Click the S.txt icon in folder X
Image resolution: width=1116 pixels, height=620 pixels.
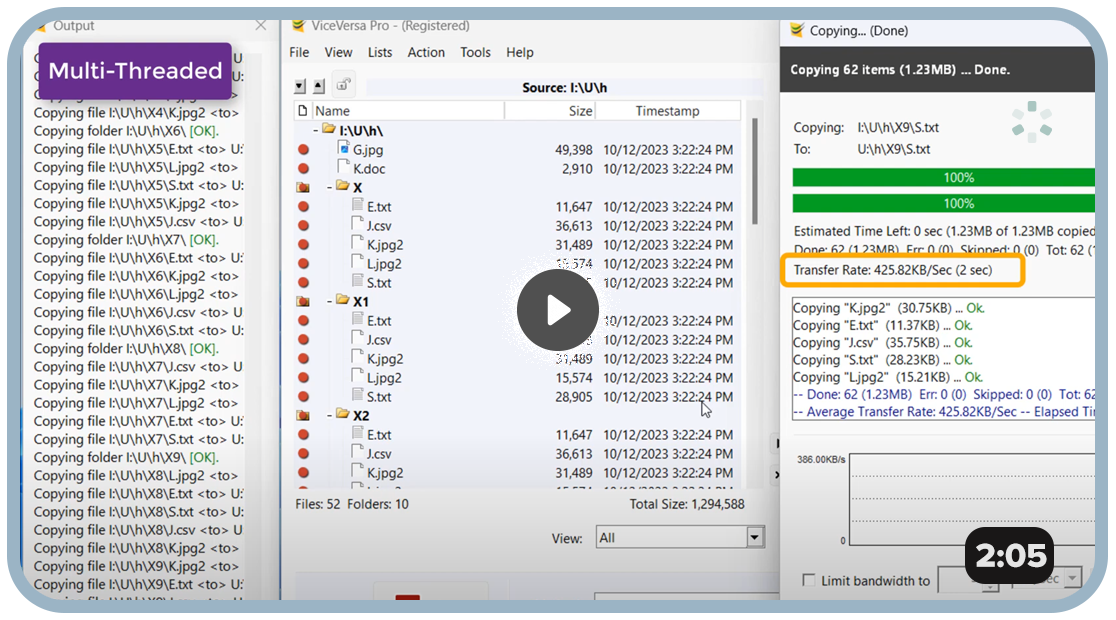[358, 281]
